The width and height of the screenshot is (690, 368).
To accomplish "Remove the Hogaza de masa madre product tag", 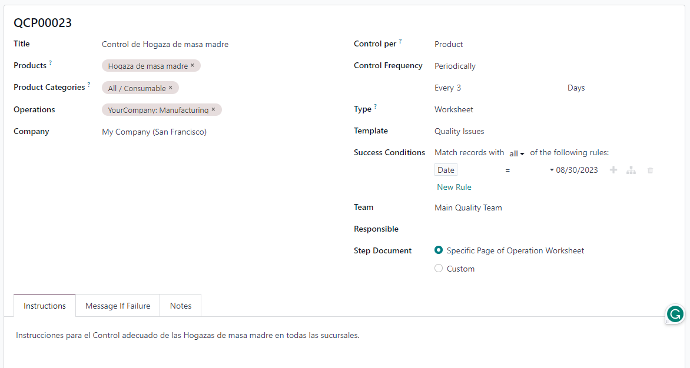I will click(x=192, y=66).
